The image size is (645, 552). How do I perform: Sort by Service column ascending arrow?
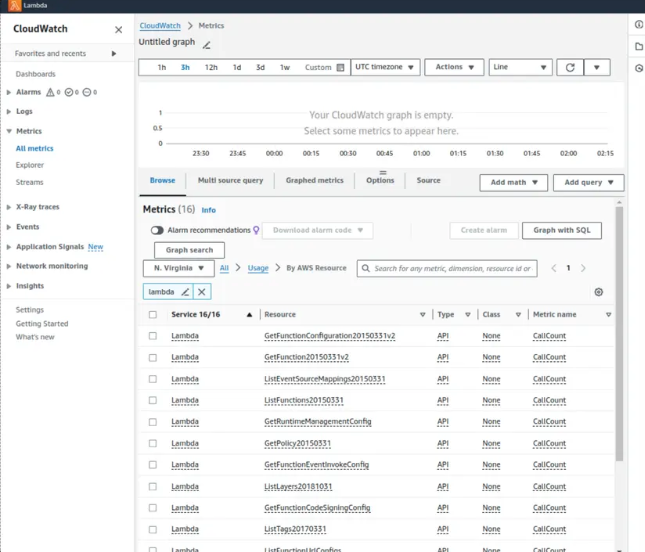pos(249,315)
